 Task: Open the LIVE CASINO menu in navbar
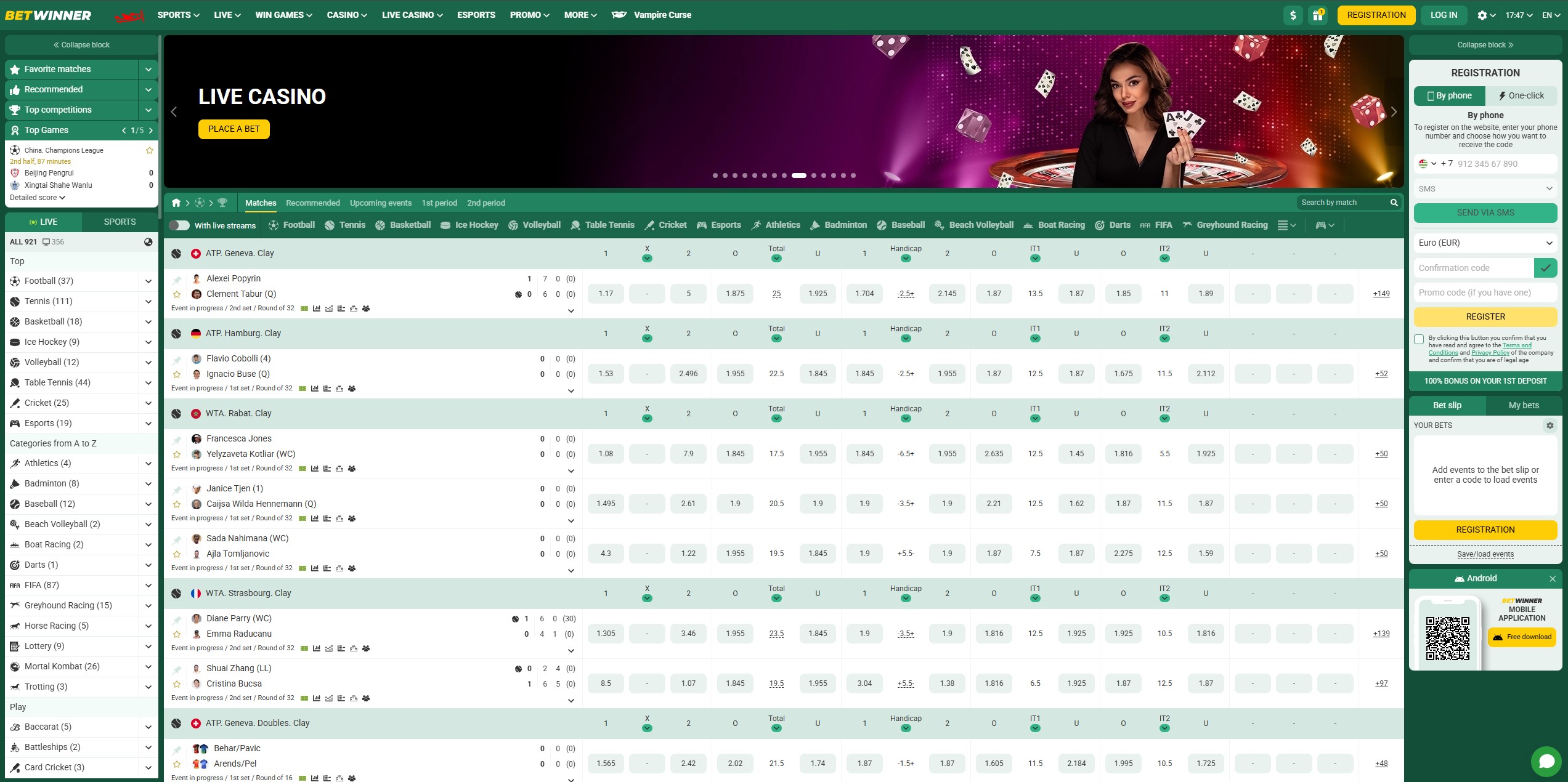[x=412, y=15]
